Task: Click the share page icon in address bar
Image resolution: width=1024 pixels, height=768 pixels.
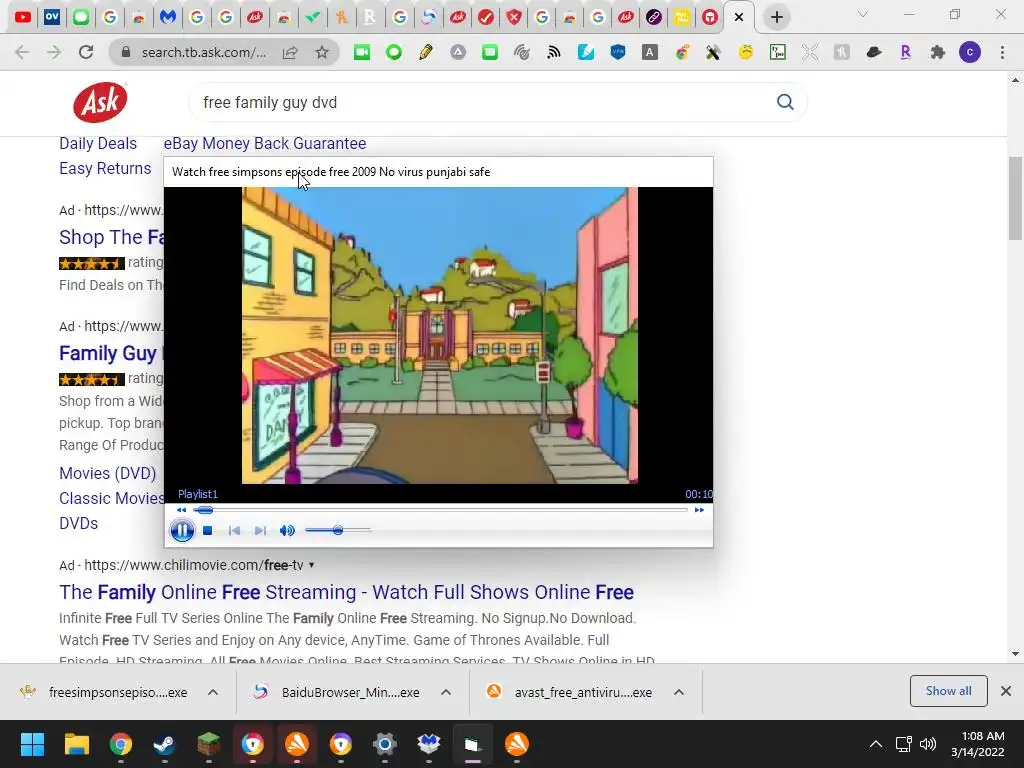Action: tap(290, 52)
